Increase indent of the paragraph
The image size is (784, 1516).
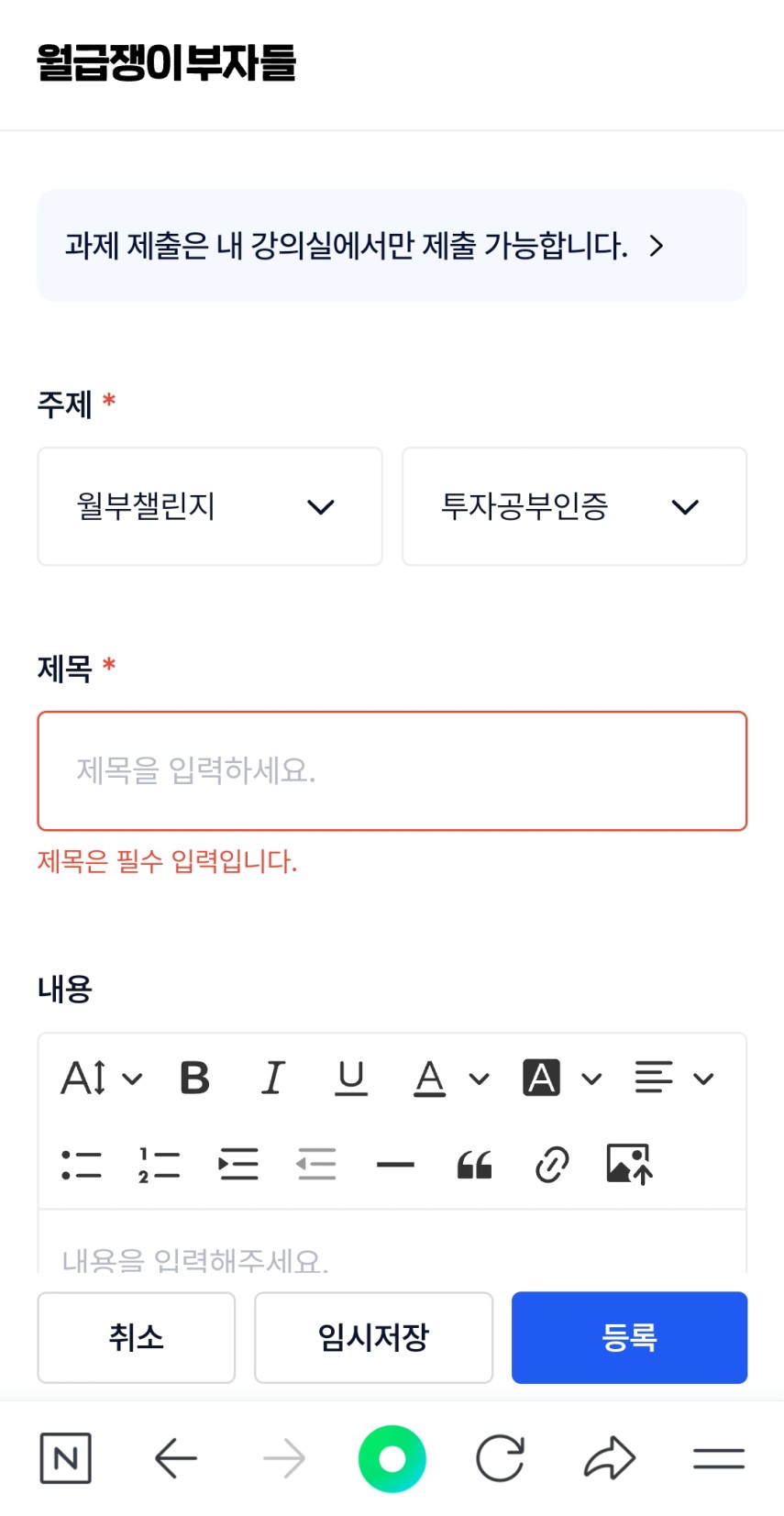238,1165
